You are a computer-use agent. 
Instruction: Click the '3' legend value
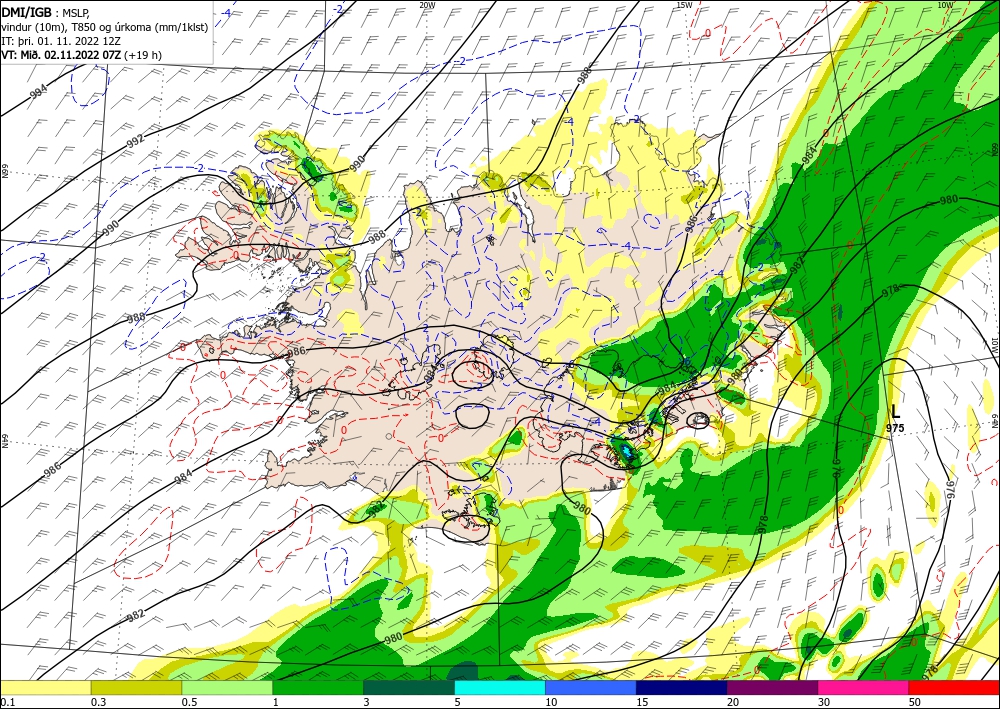[367, 703]
